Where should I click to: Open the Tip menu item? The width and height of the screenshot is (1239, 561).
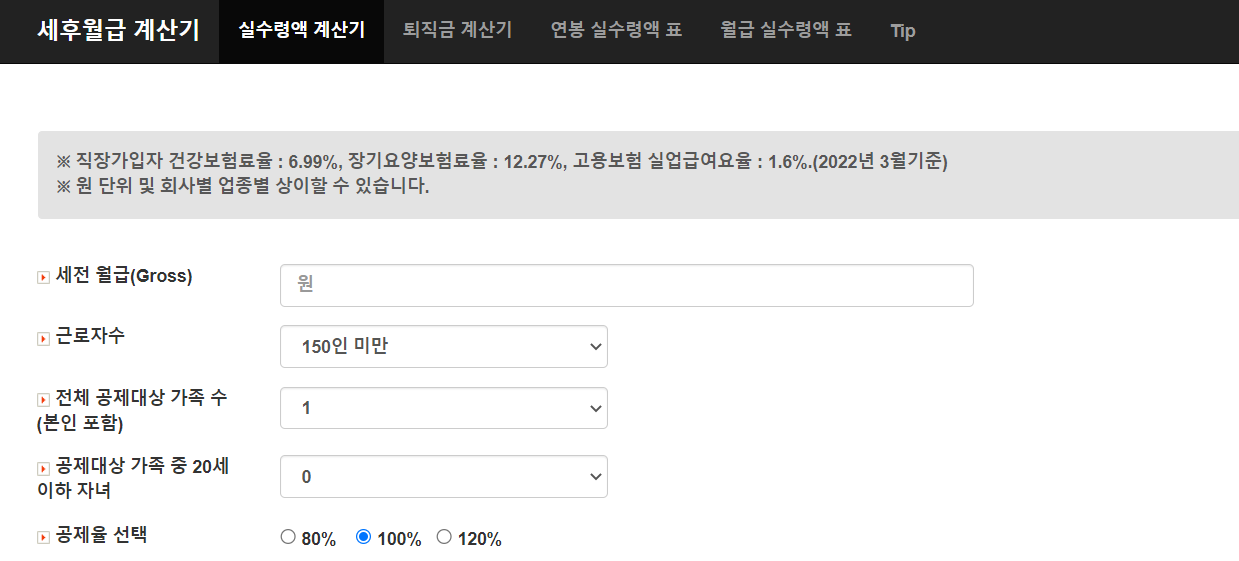[x=903, y=31]
